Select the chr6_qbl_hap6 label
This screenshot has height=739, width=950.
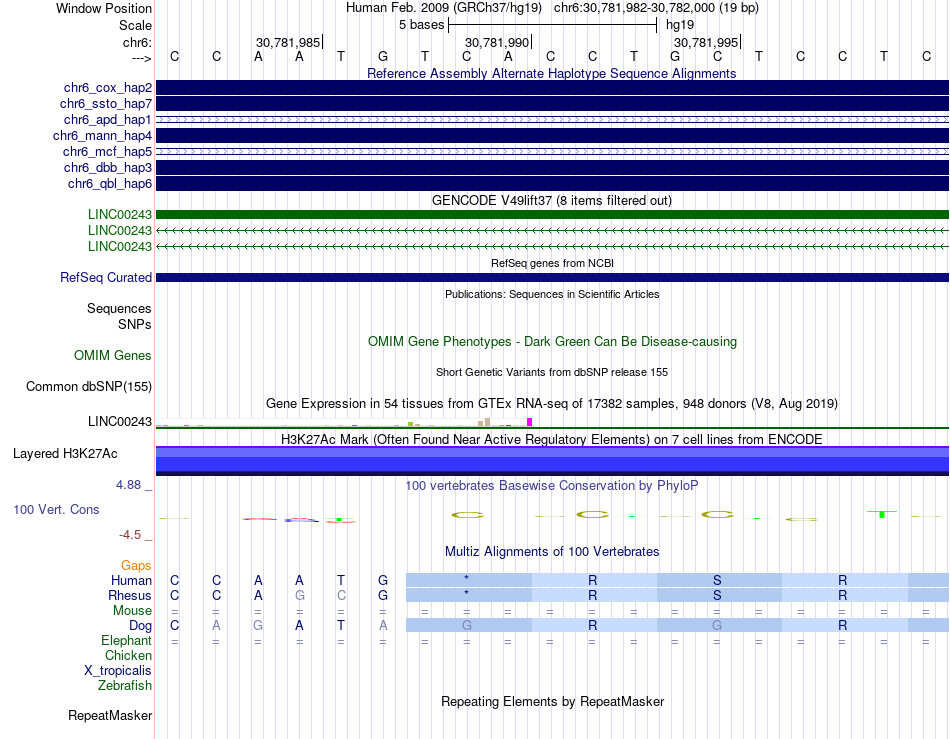[109, 184]
